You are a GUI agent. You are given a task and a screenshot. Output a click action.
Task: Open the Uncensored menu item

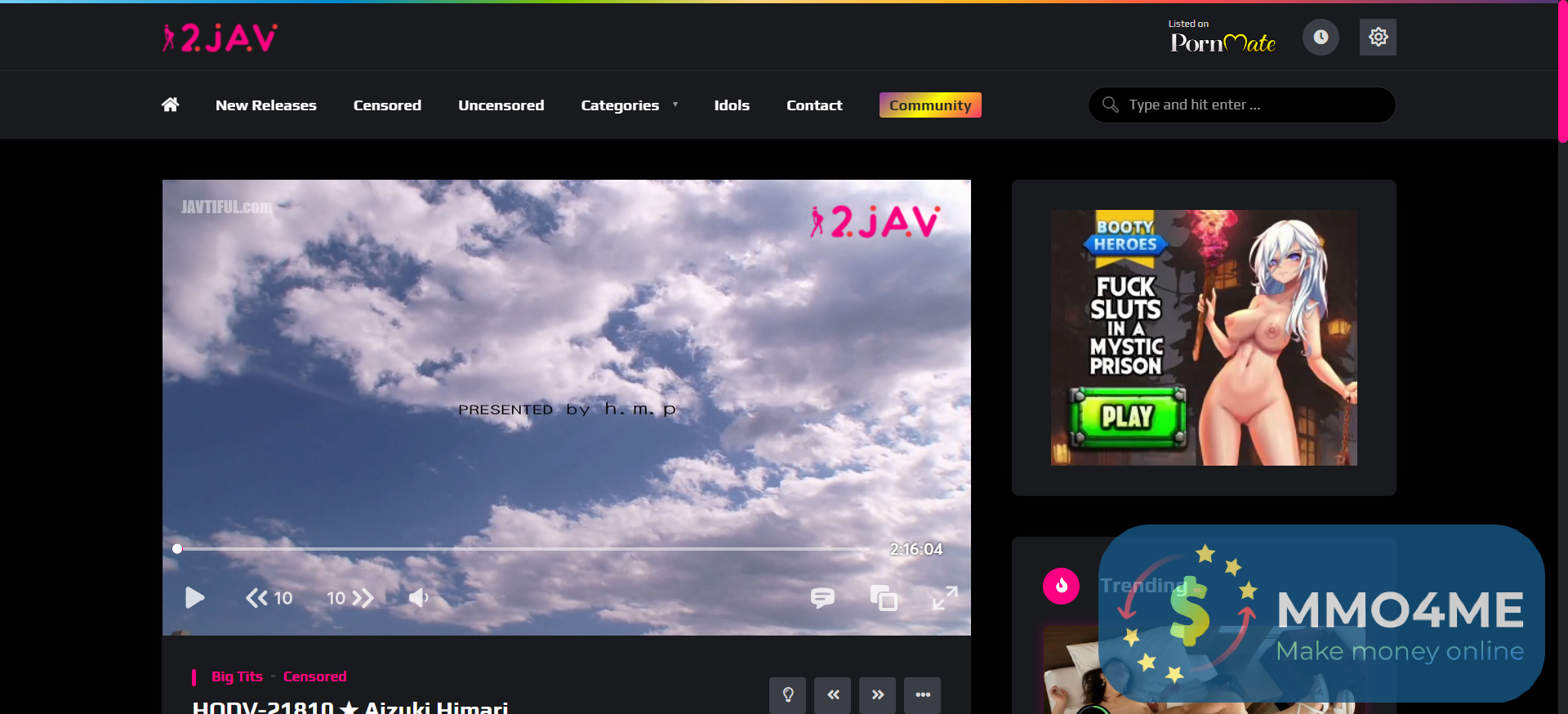click(501, 105)
